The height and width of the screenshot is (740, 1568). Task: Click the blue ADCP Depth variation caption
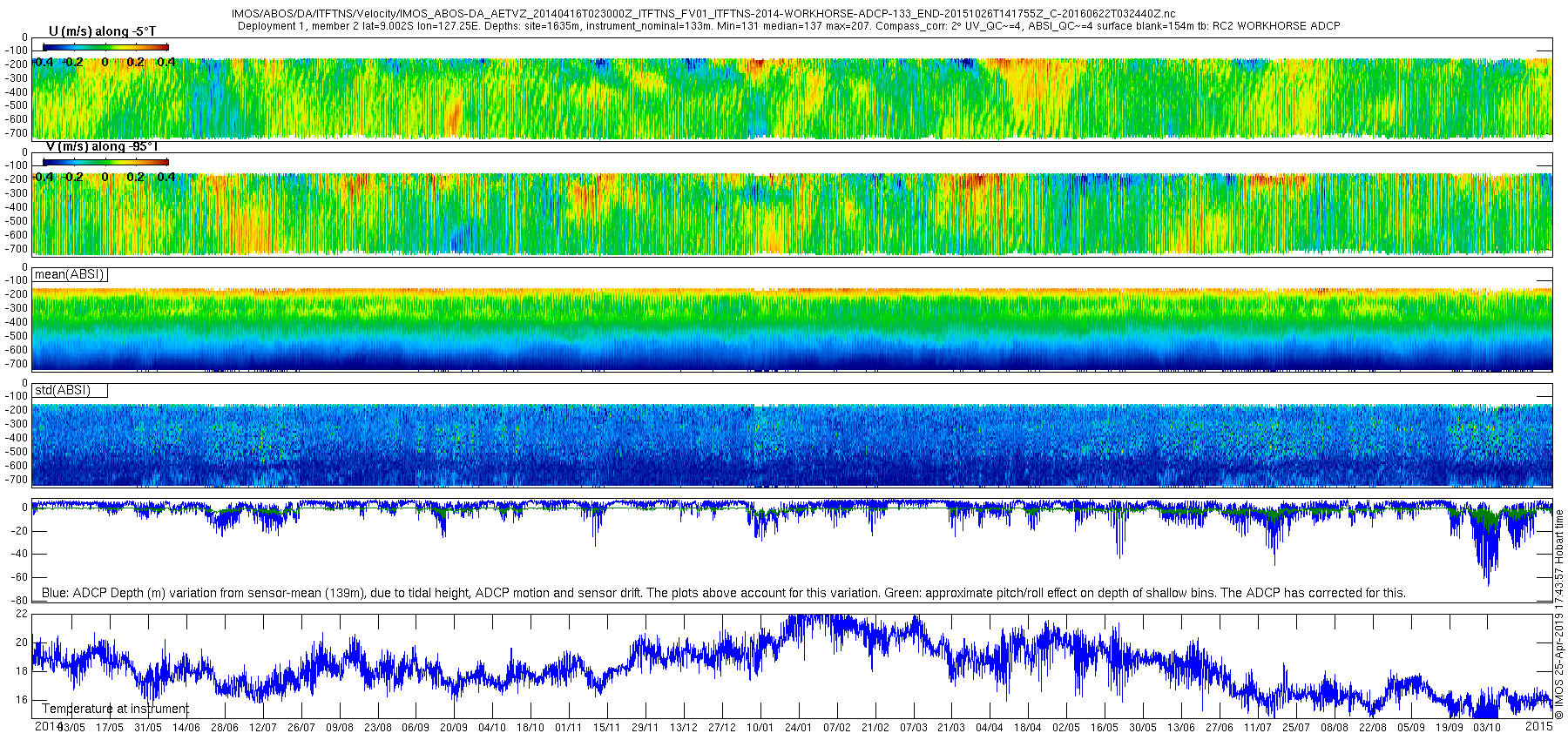723,593
